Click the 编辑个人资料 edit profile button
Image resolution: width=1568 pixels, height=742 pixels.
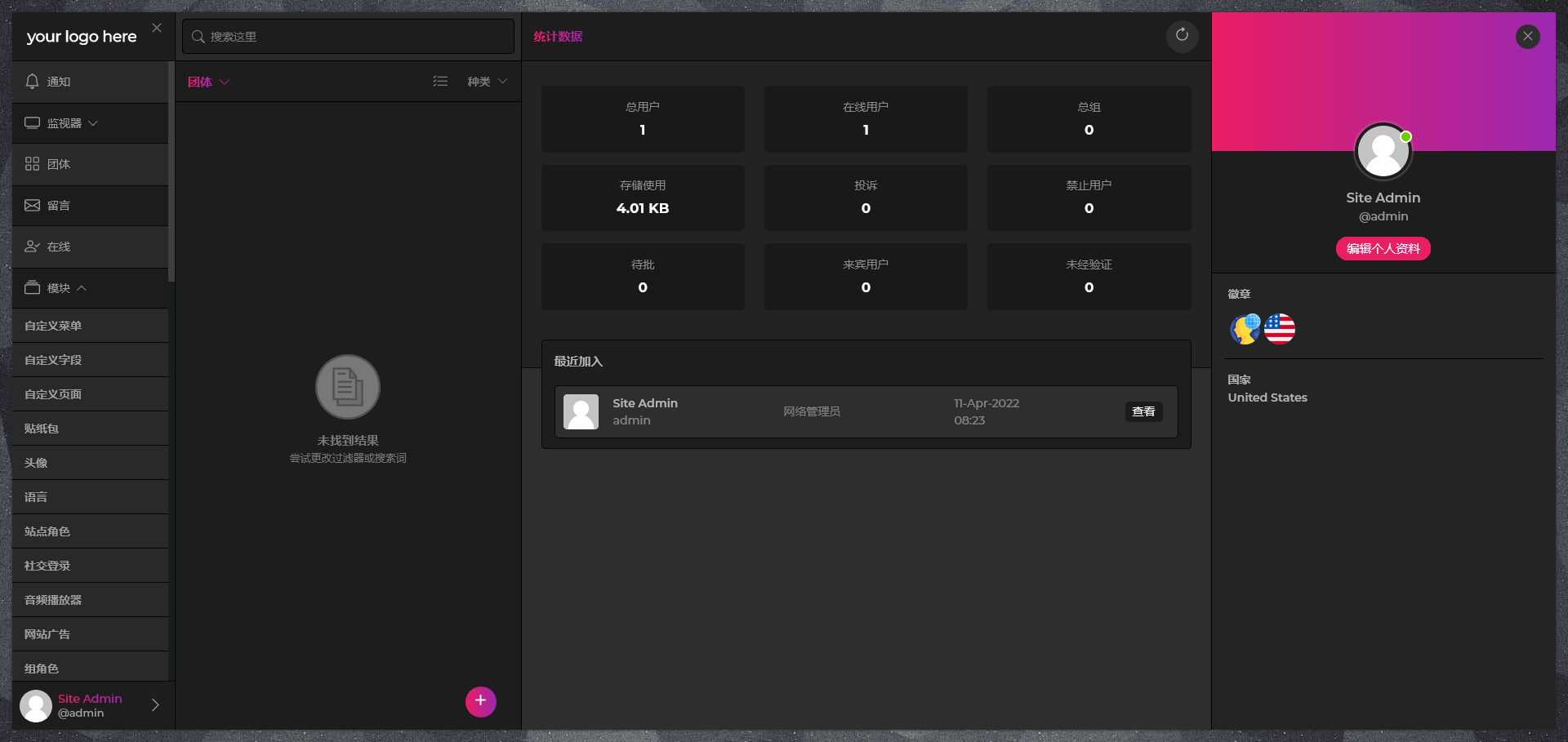pos(1383,249)
